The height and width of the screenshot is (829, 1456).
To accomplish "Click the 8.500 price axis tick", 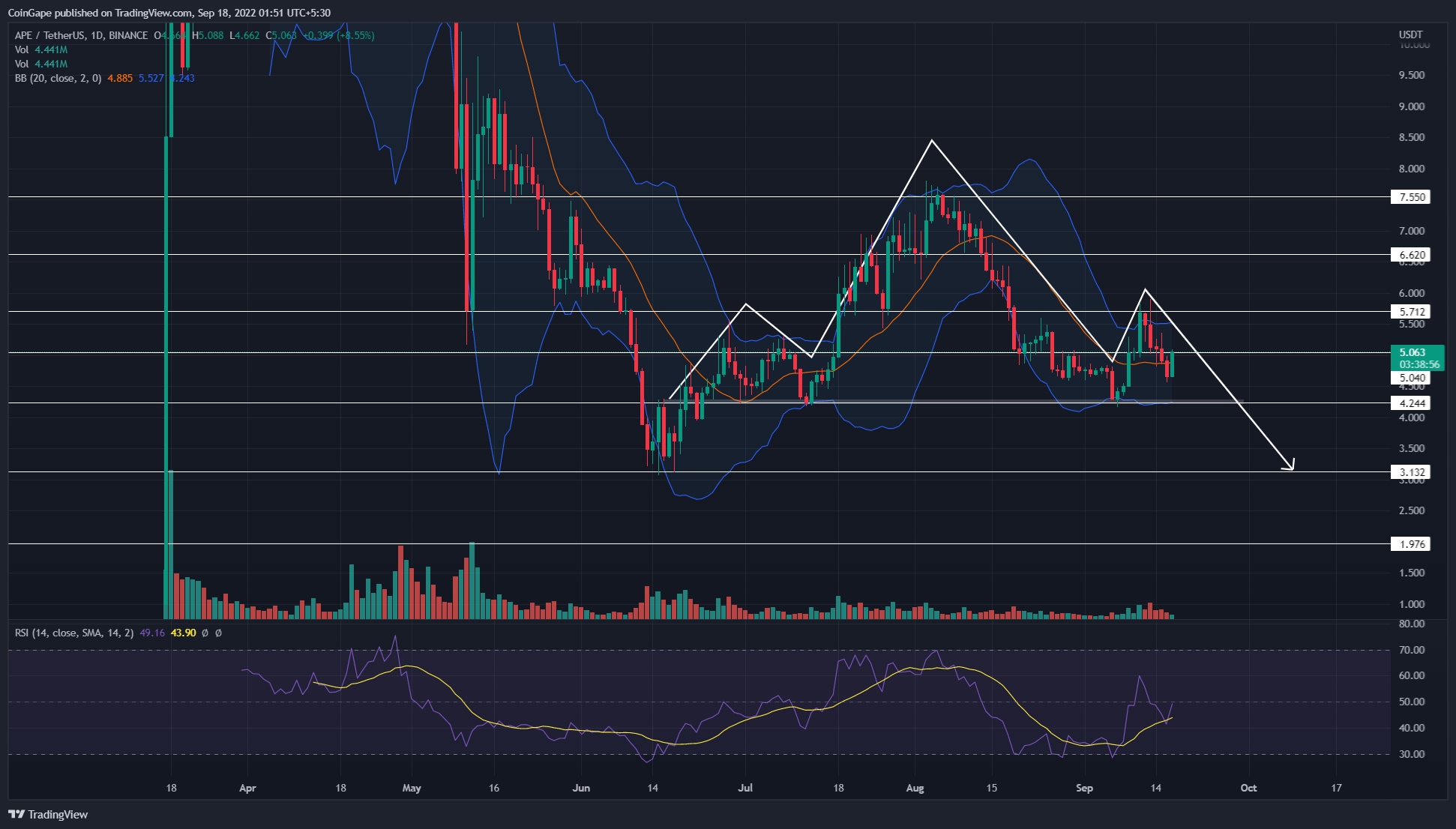I will pyautogui.click(x=1412, y=137).
